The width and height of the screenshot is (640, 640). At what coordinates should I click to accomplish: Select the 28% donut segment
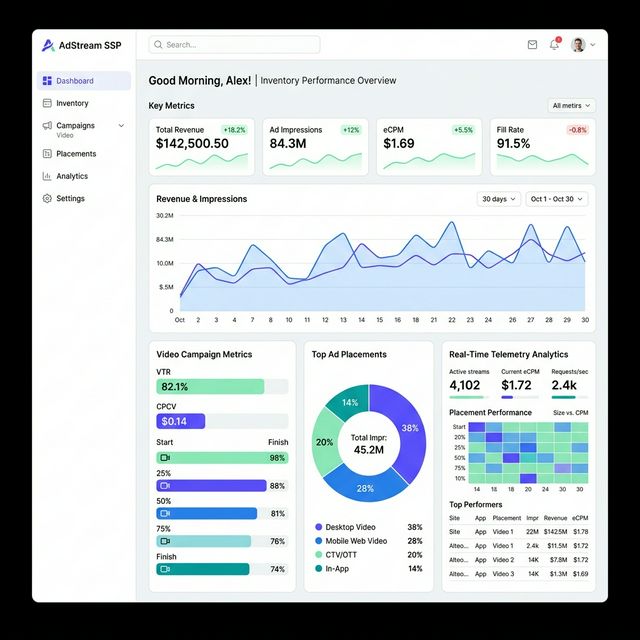(x=365, y=488)
